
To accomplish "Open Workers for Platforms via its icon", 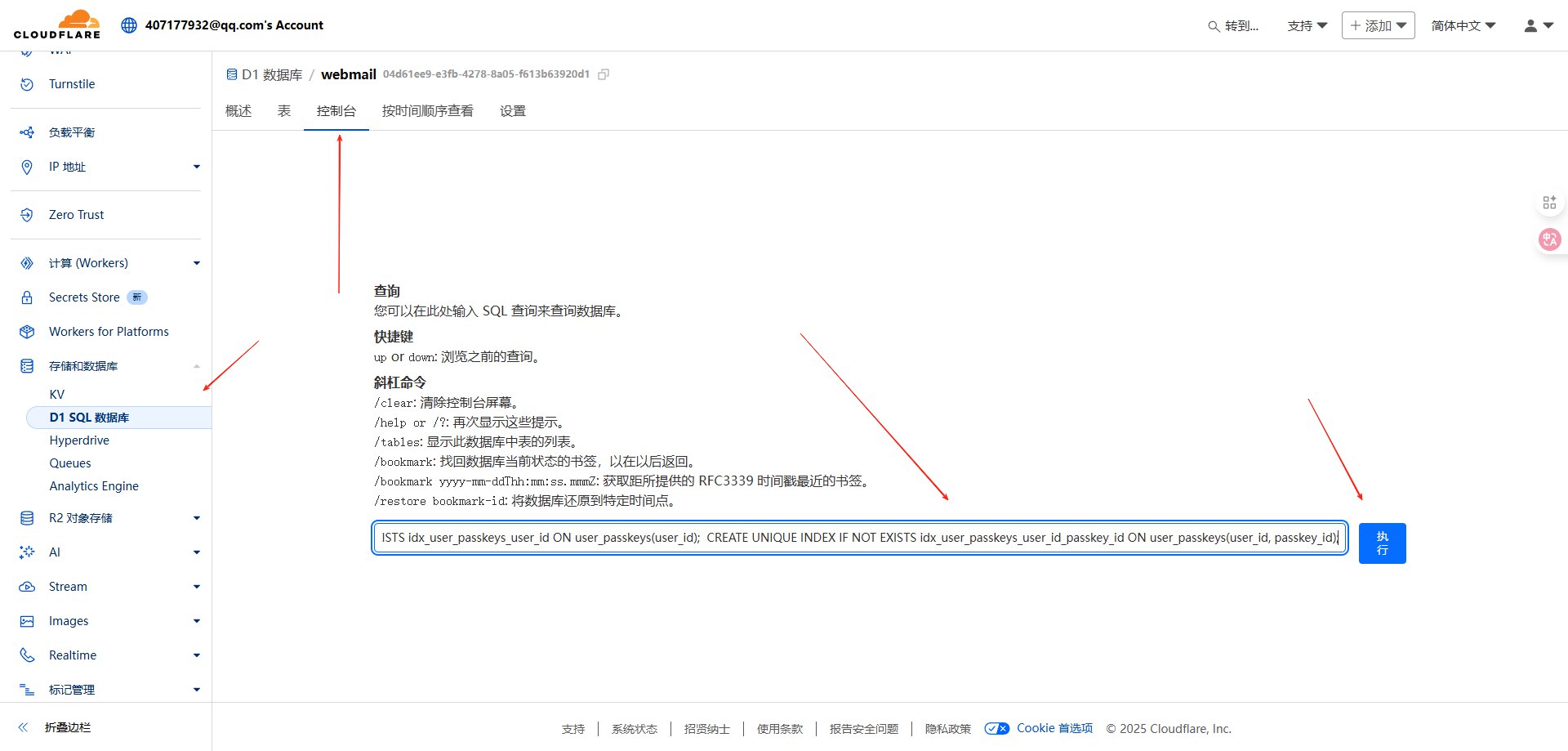I will [27, 332].
